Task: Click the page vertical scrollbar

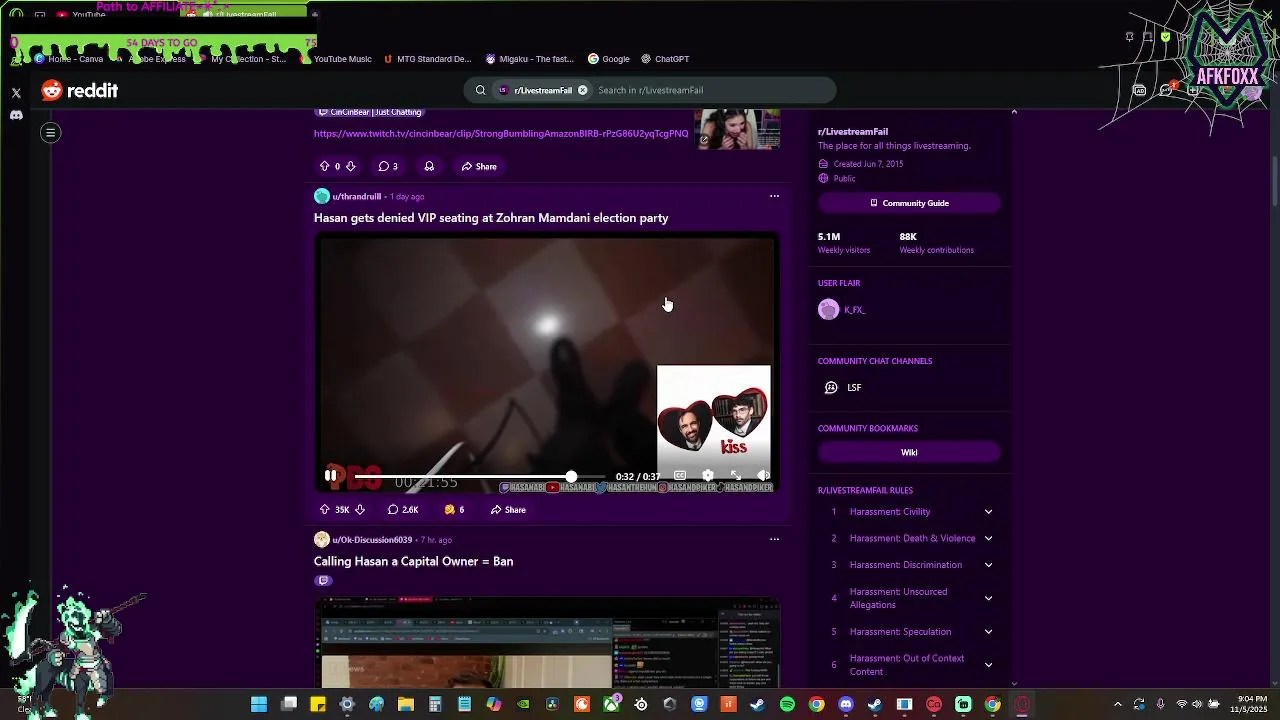Action: [x=1274, y=180]
